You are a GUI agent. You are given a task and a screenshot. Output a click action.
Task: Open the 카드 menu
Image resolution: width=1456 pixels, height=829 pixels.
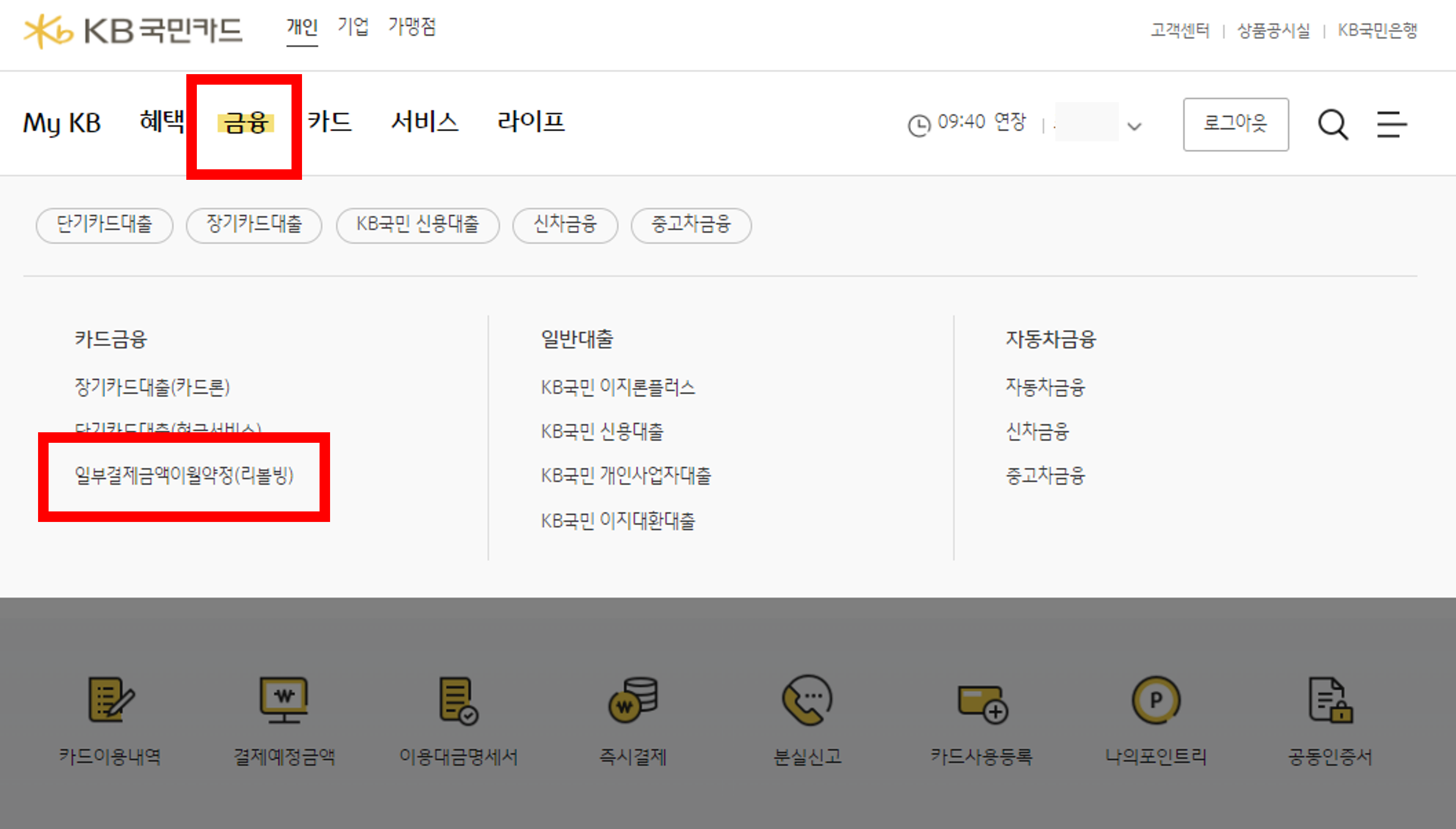click(x=329, y=122)
